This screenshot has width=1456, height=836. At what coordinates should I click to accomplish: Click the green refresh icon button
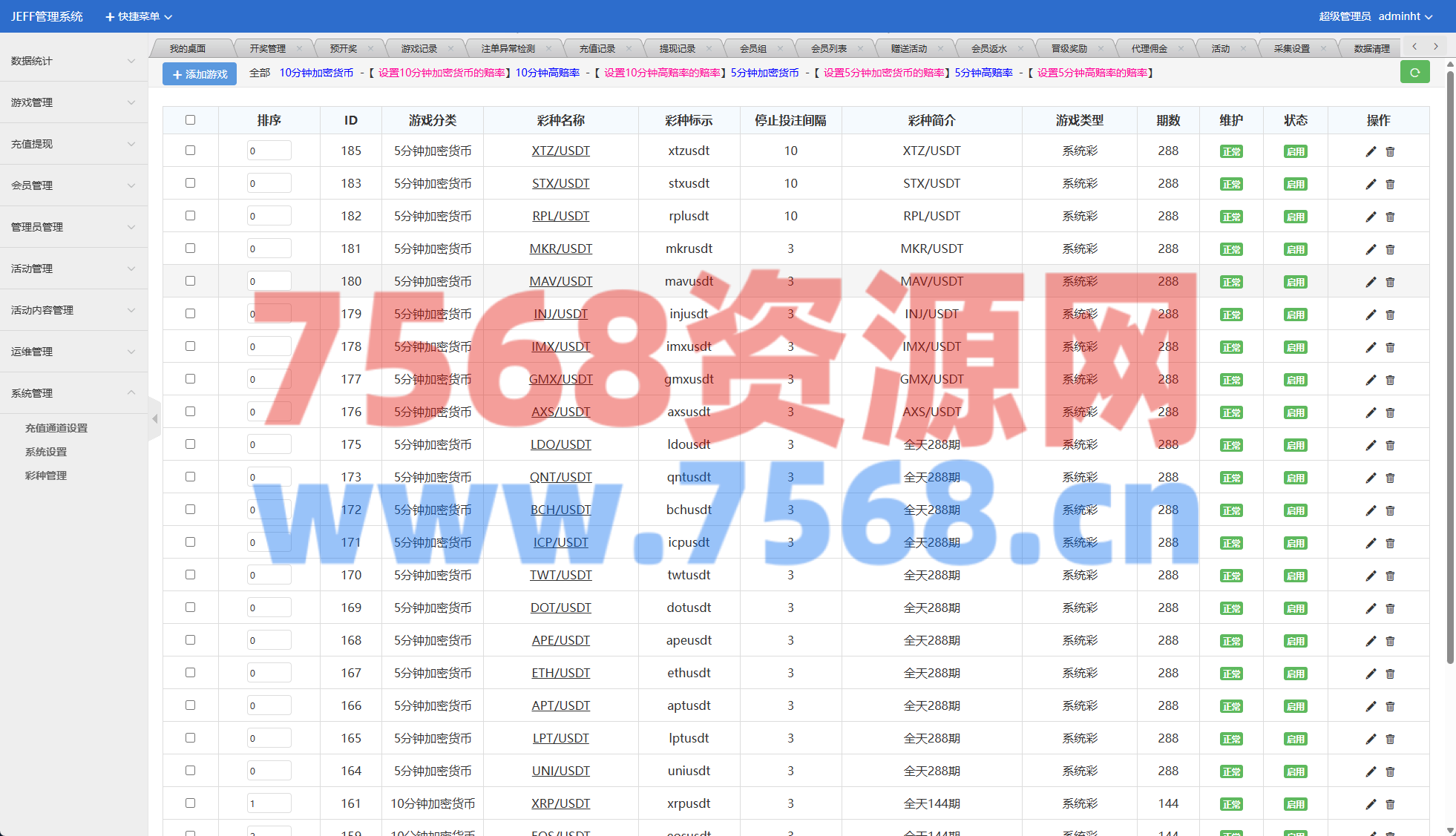[x=1414, y=73]
